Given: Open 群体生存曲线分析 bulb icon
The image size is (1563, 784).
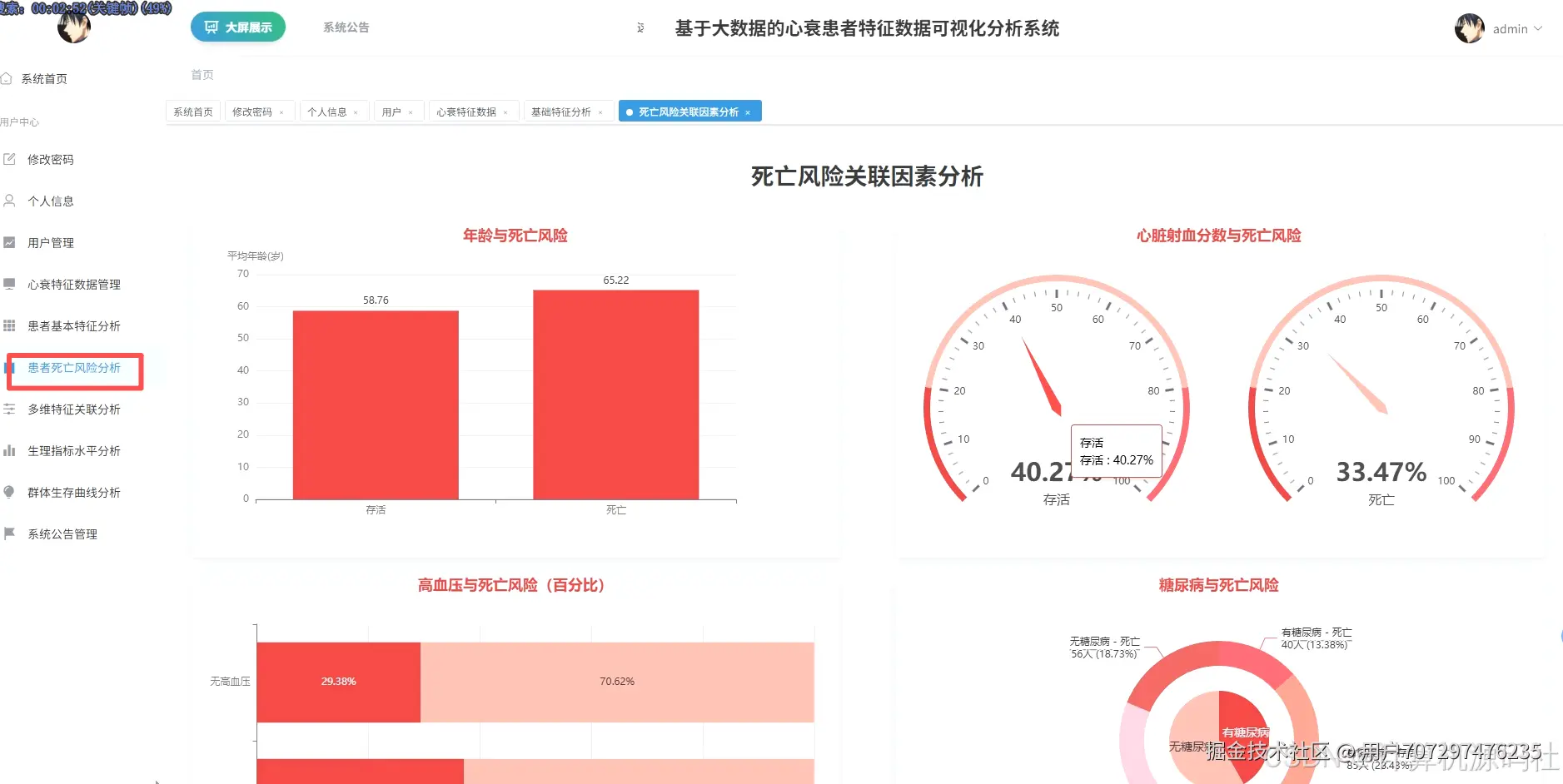Looking at the screenshot, I should (9, 492).
